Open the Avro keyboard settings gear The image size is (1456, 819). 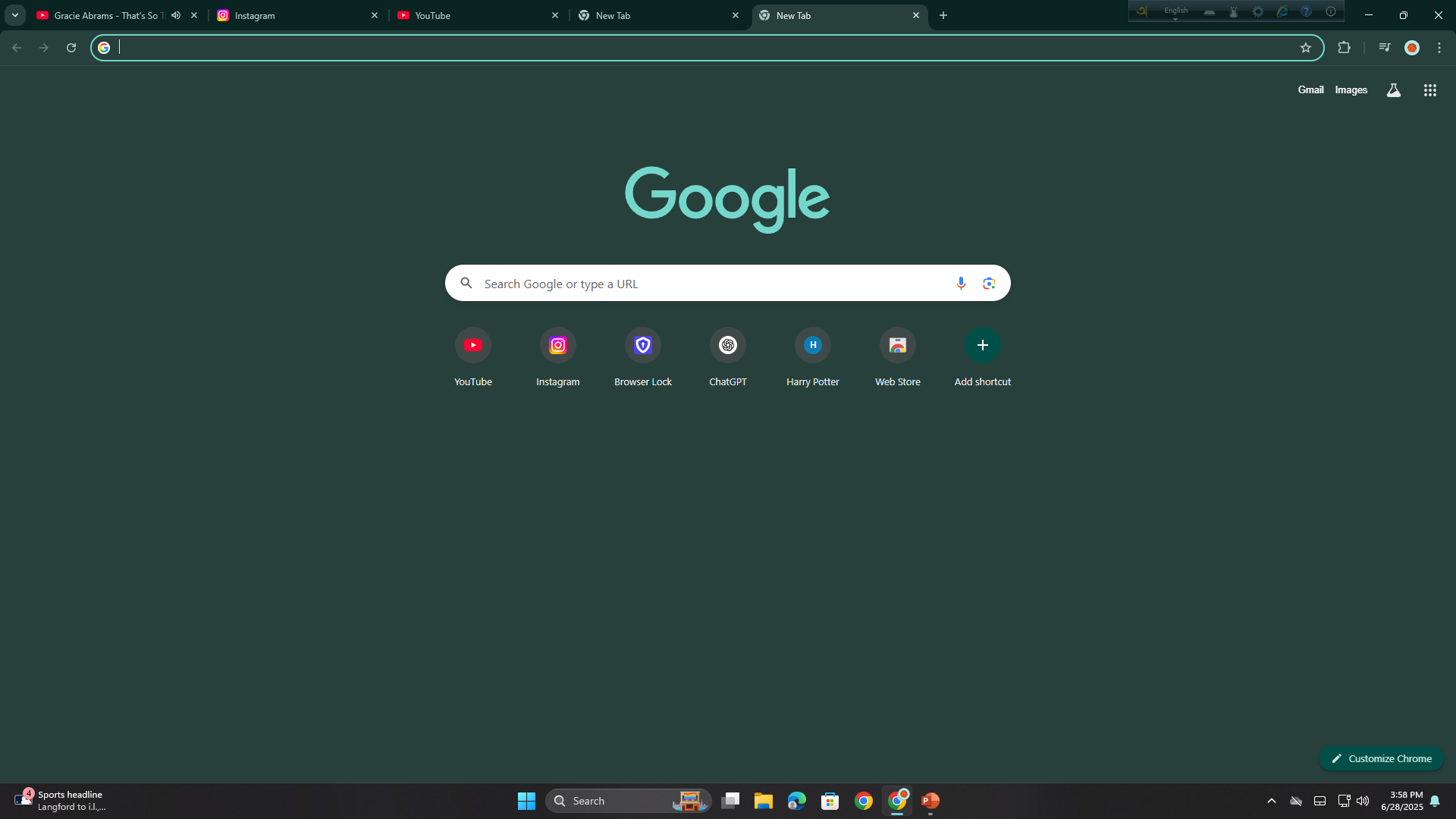(x=1258, y=11)
